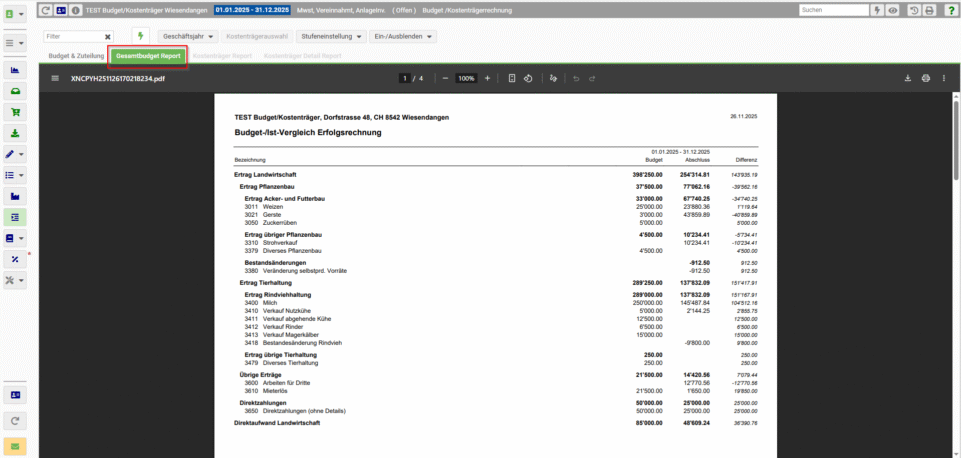This screenshot has width=961, height=458.
Task: Click the lightning icon beside Suchen field
Action: 877,10
